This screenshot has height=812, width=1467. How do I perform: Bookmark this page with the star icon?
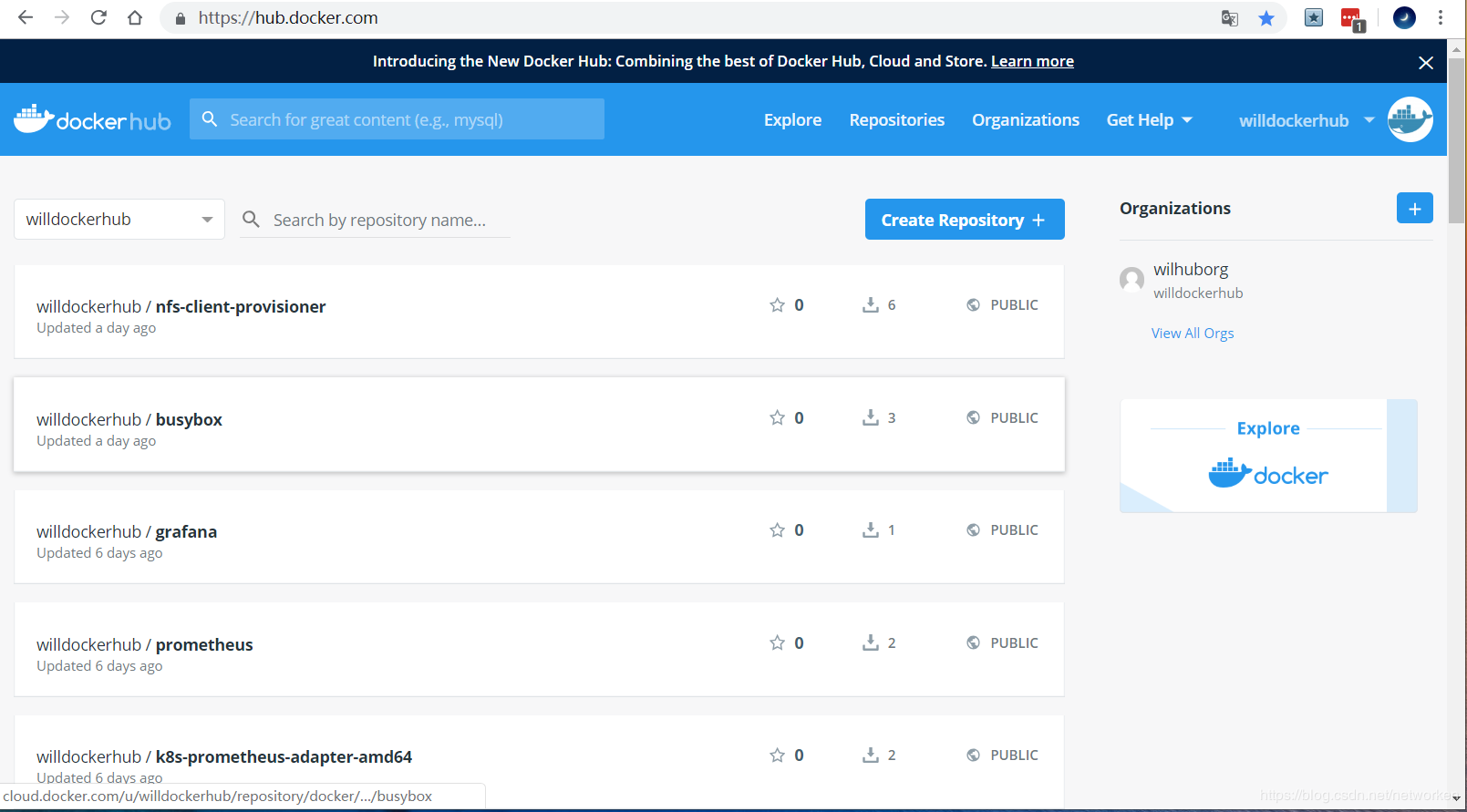coord(1266,18)
